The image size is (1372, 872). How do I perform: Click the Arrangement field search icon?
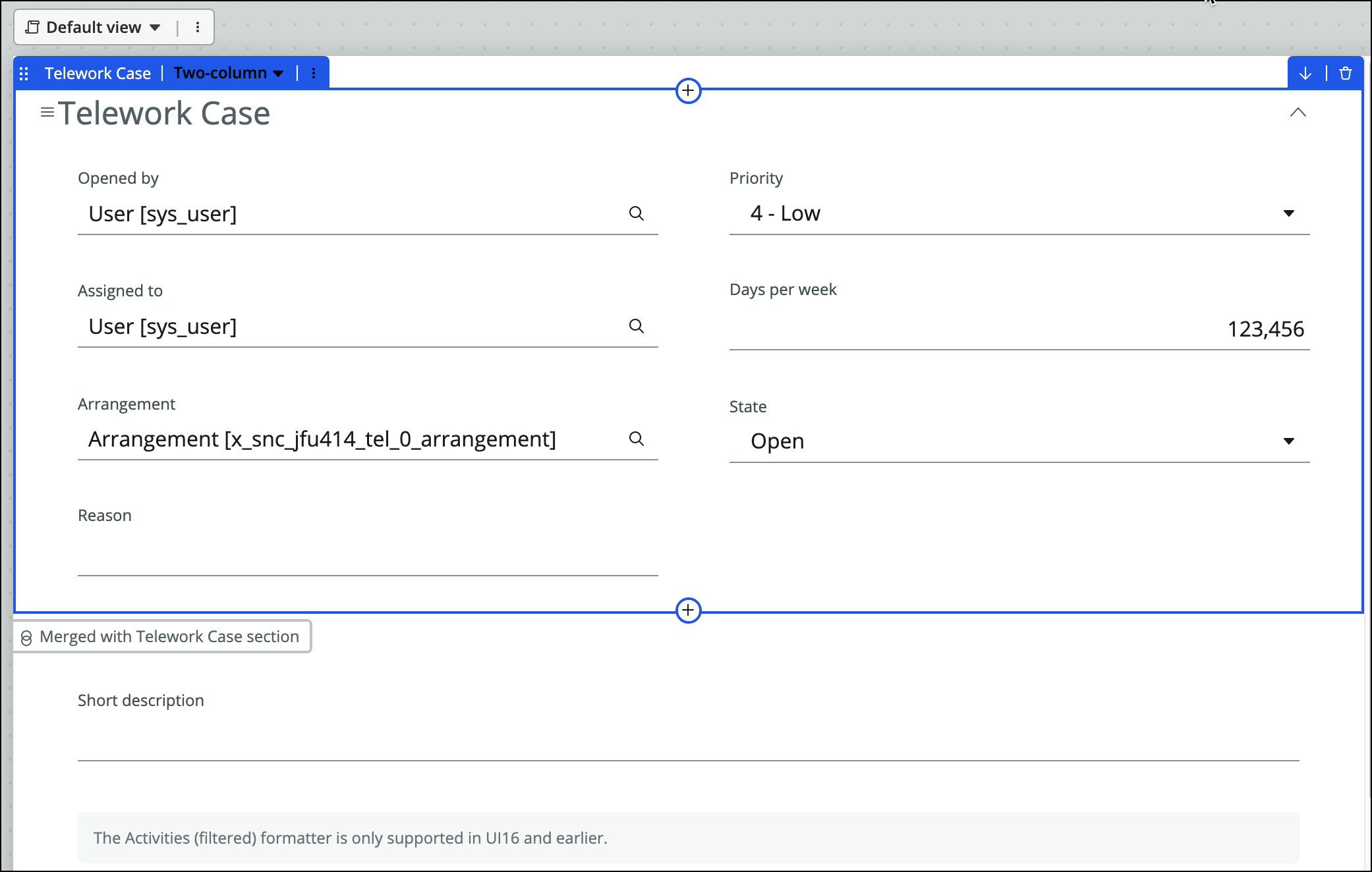tap(636, 439)
